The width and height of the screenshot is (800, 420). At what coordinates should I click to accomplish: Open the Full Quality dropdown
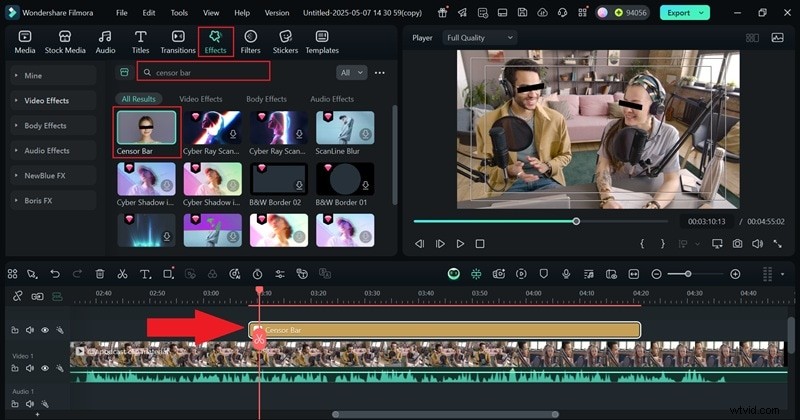point(480,38)
